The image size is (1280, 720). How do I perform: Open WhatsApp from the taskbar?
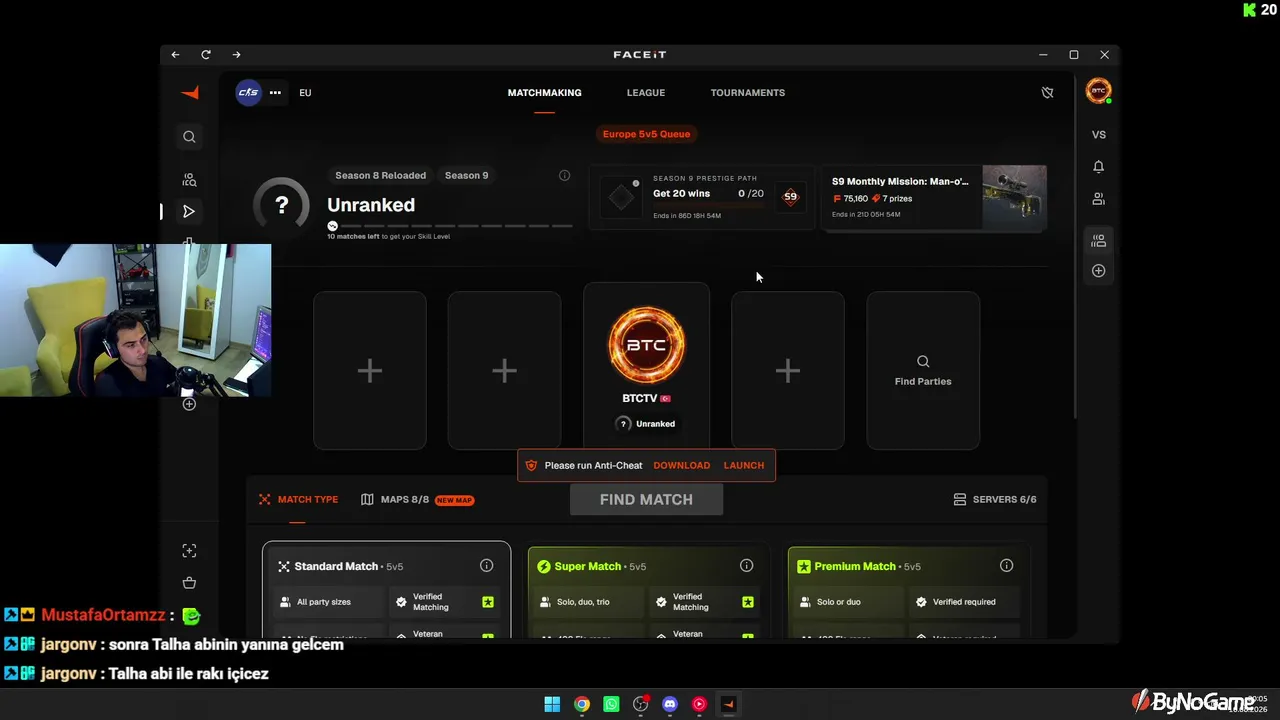611,704
